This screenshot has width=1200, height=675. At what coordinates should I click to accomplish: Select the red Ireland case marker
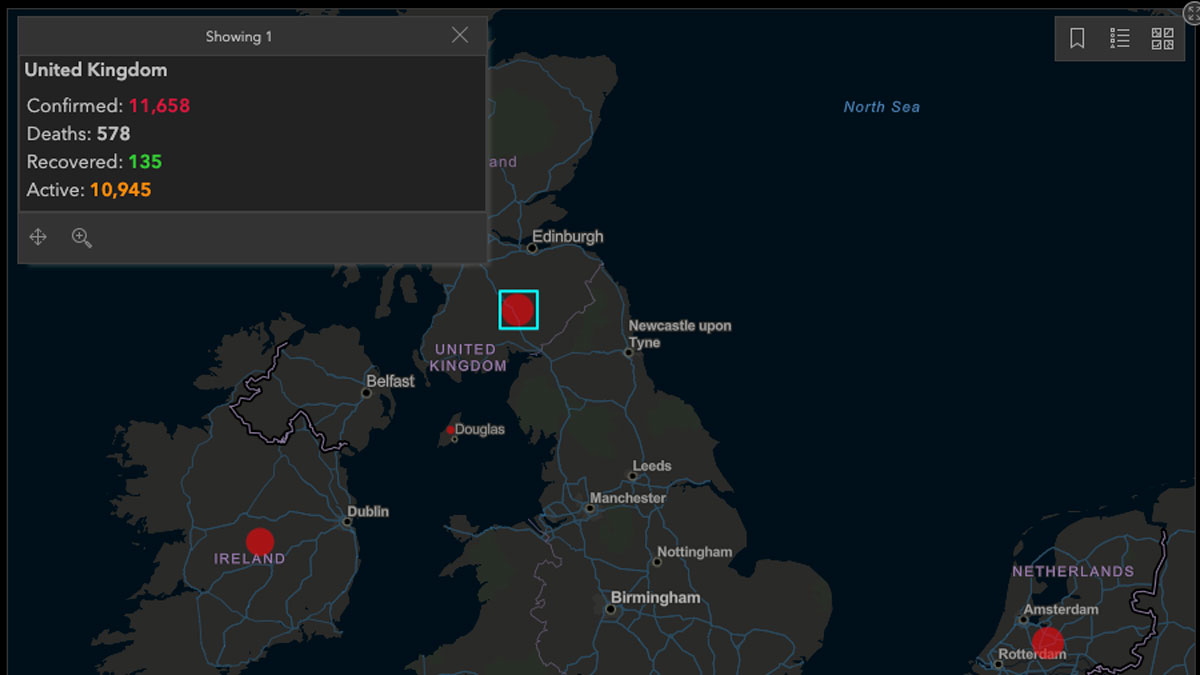tap(260, 542)
